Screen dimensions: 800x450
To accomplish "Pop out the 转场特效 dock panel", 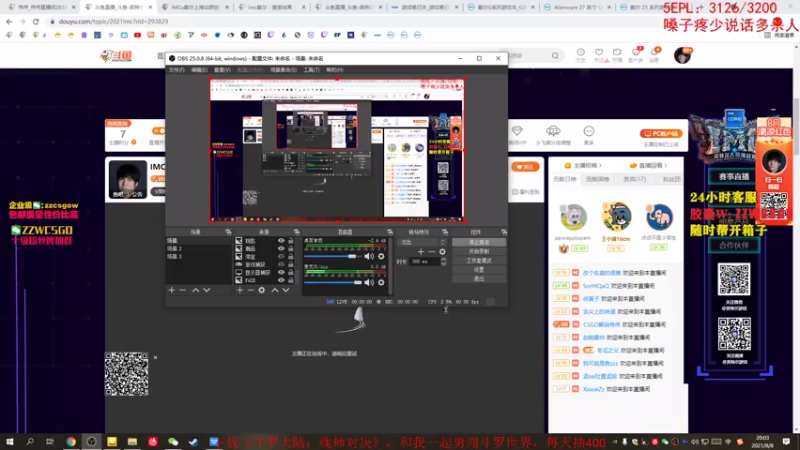I will click(445, 232).
